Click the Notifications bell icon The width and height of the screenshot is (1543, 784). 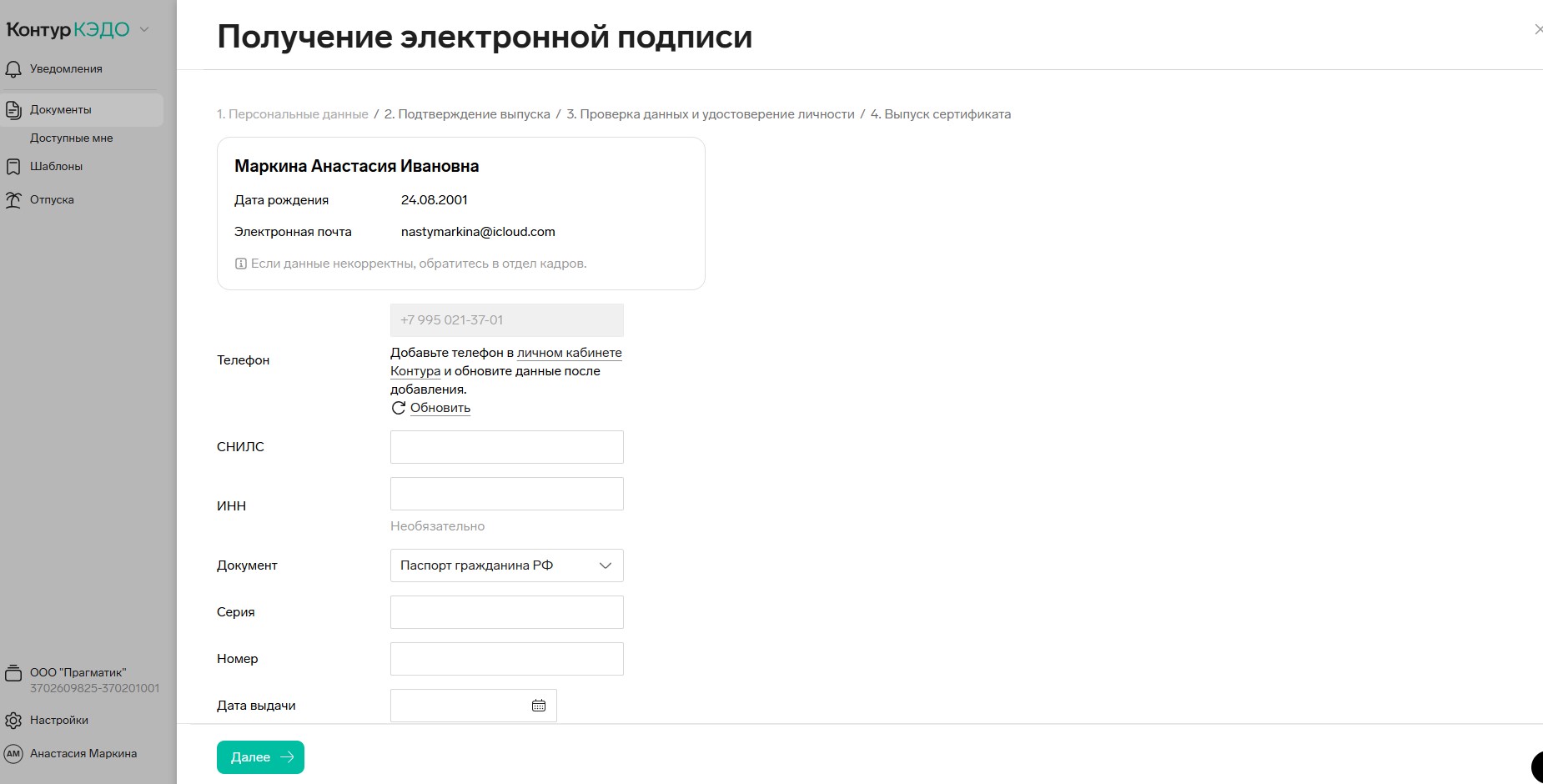click(x=13, y=69)
